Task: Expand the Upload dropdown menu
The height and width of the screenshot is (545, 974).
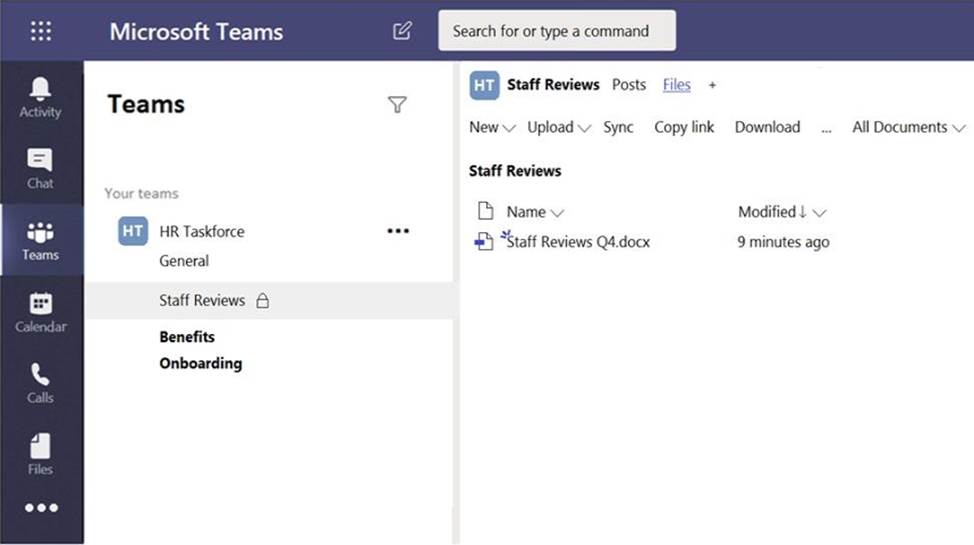Action: 559,127
